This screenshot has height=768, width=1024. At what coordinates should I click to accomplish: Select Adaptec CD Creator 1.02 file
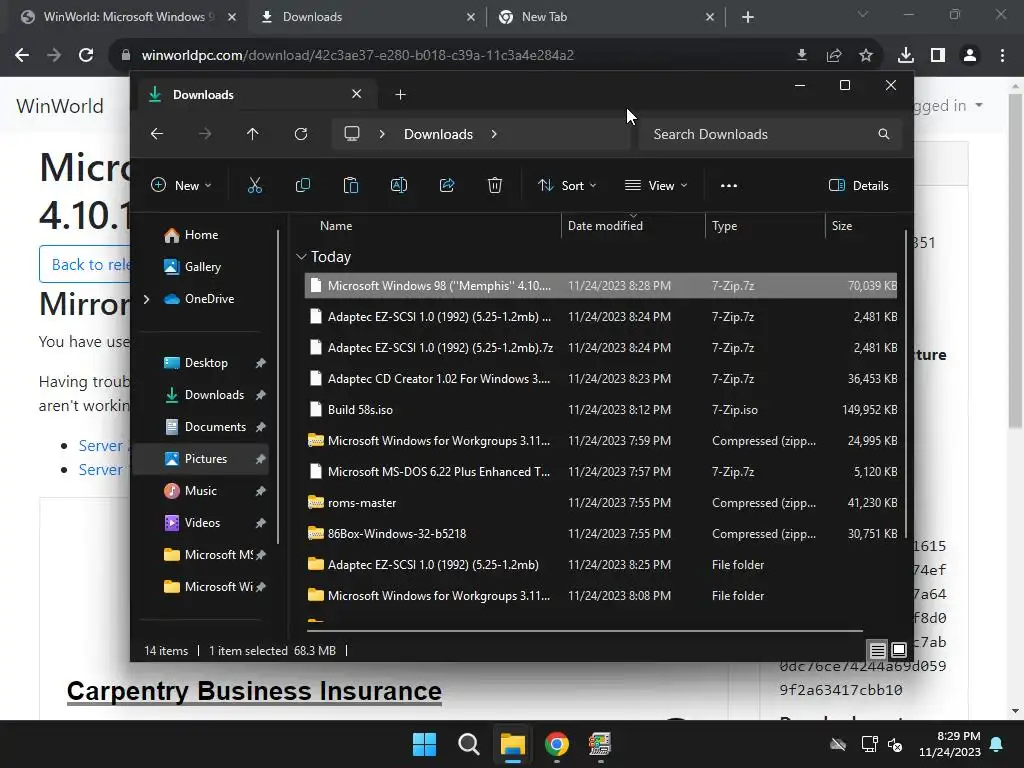click(601, 379)
